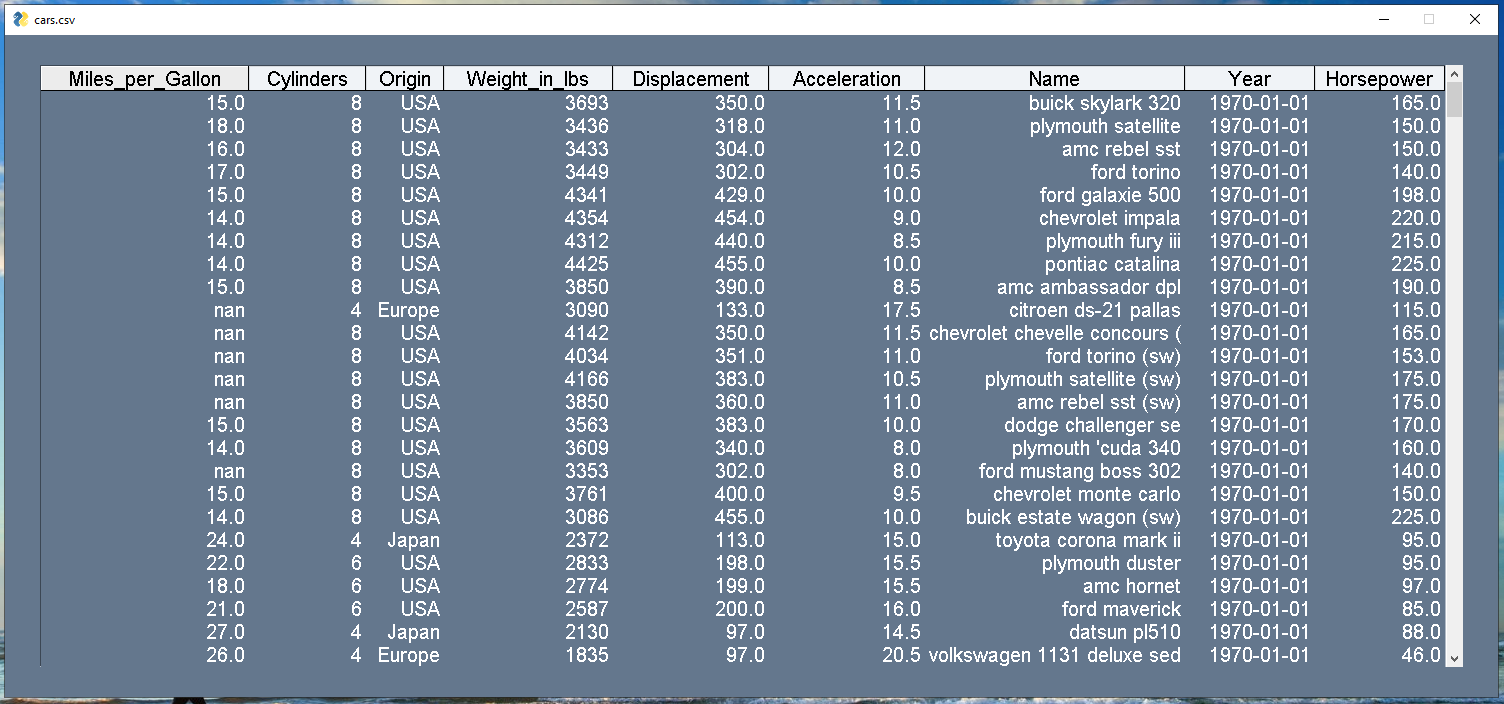Click acceleration value 20.5
This screenshot has height=704, width=1504.
(x=901, y=655)
